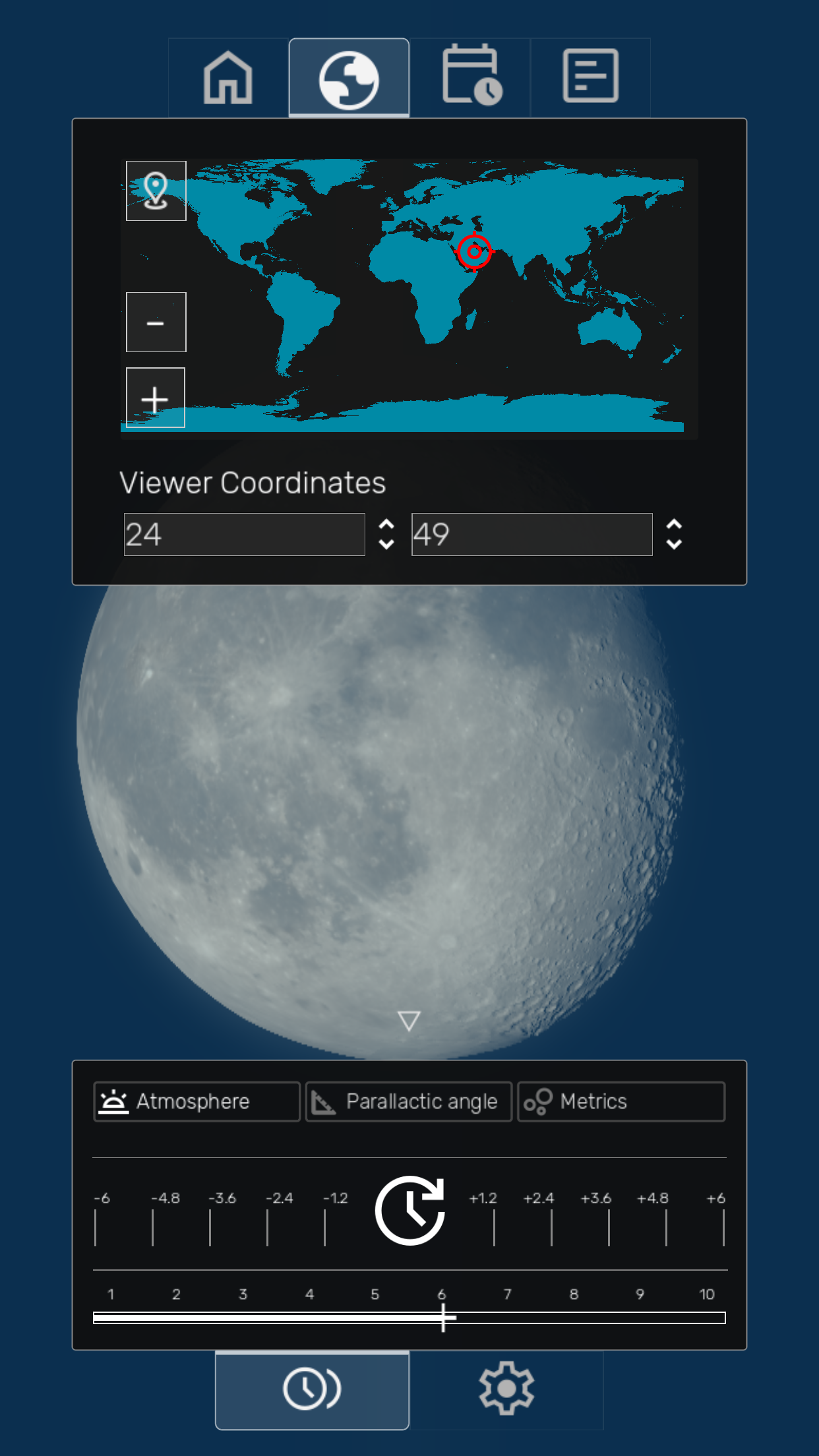Viewport: 819px width, 1456px height.
Task: Toggle the Parallactic angle option
Action: point(409,1101)
